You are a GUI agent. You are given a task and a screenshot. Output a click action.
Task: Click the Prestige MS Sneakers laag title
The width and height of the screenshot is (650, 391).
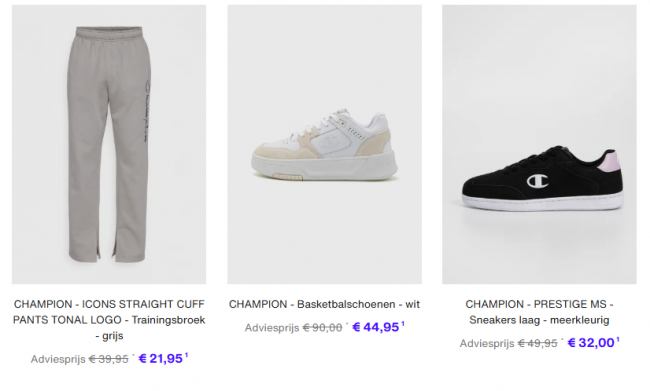539,312
